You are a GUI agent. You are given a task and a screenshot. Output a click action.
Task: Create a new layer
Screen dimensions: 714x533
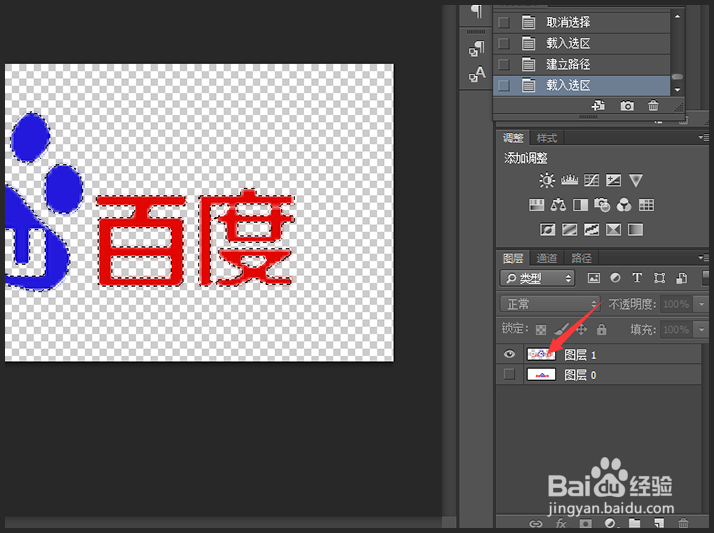click(659, 523)
